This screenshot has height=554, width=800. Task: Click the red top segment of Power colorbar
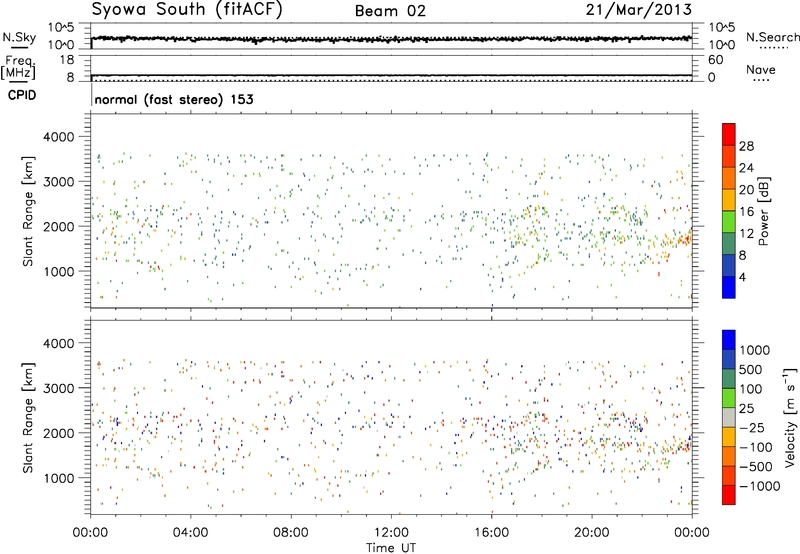pyautogui.click(x=729, y=134)
